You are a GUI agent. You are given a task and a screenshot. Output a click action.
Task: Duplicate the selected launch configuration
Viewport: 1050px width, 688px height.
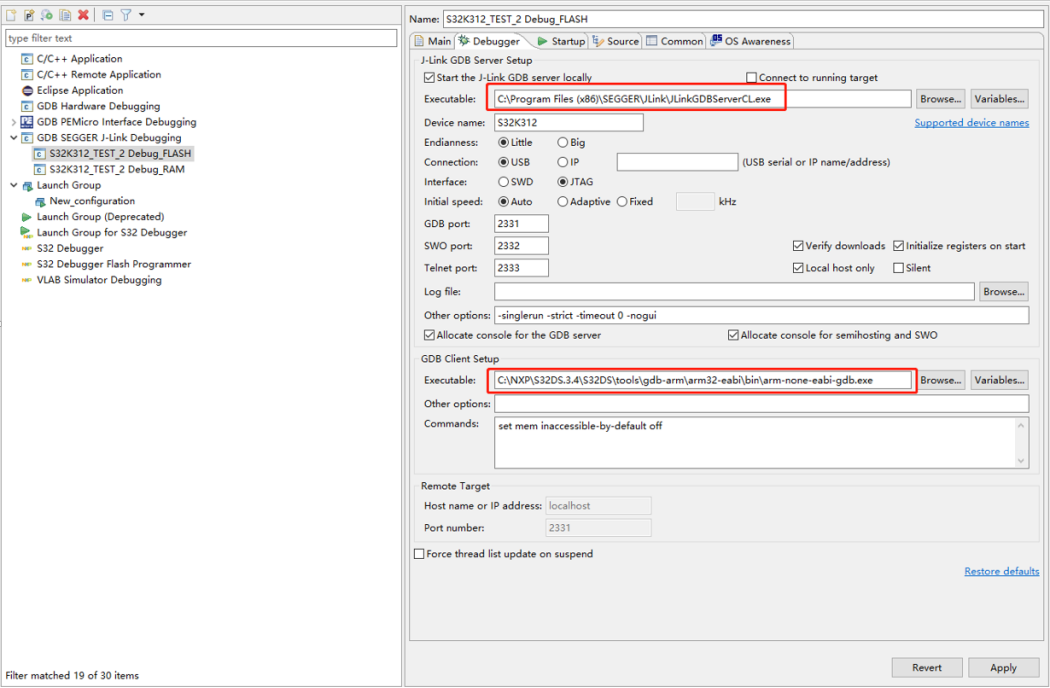click(x=65, y=15)
